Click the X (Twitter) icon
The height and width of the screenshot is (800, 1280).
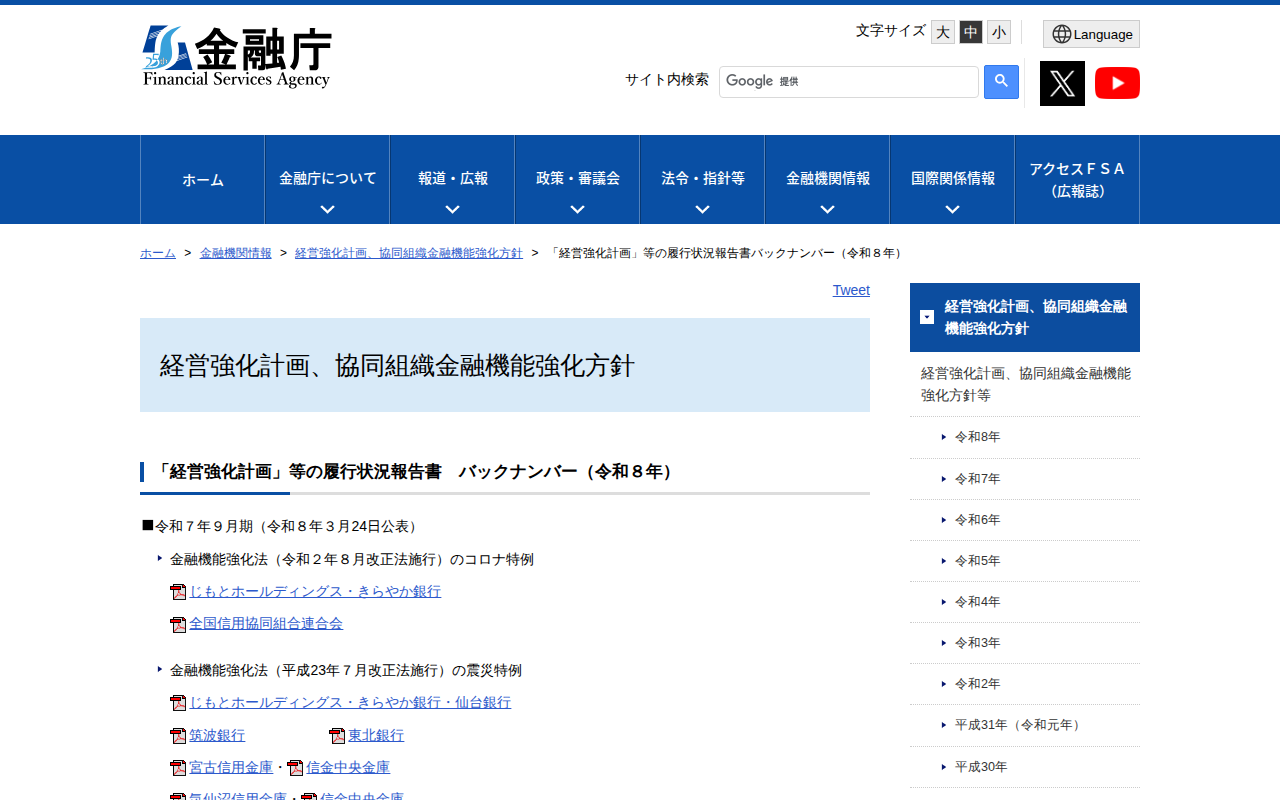click(1062, 83)
